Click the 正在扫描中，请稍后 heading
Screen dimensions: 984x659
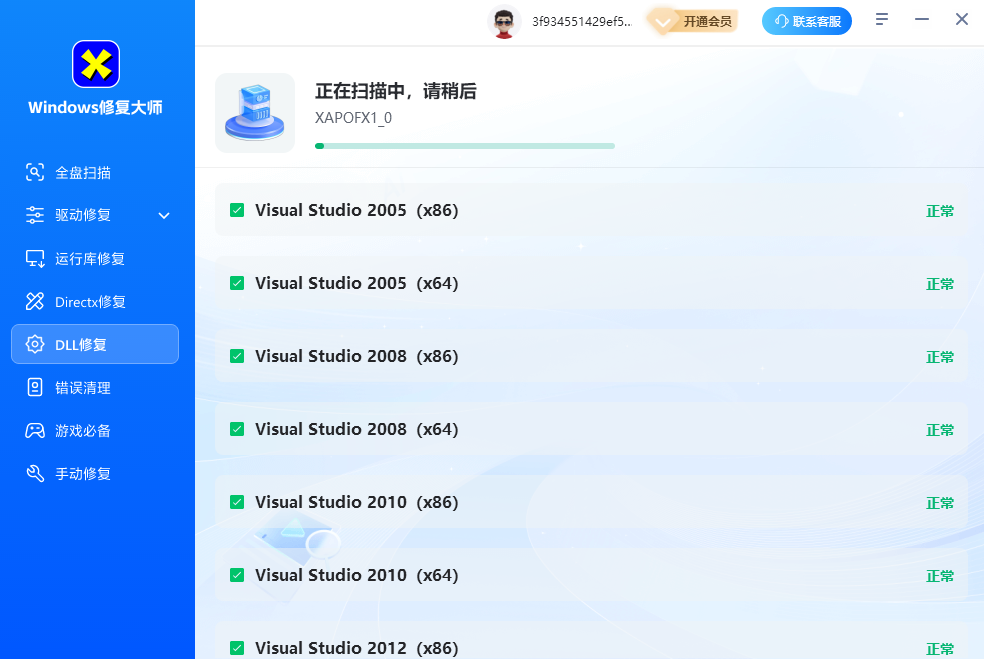point(395,91)
